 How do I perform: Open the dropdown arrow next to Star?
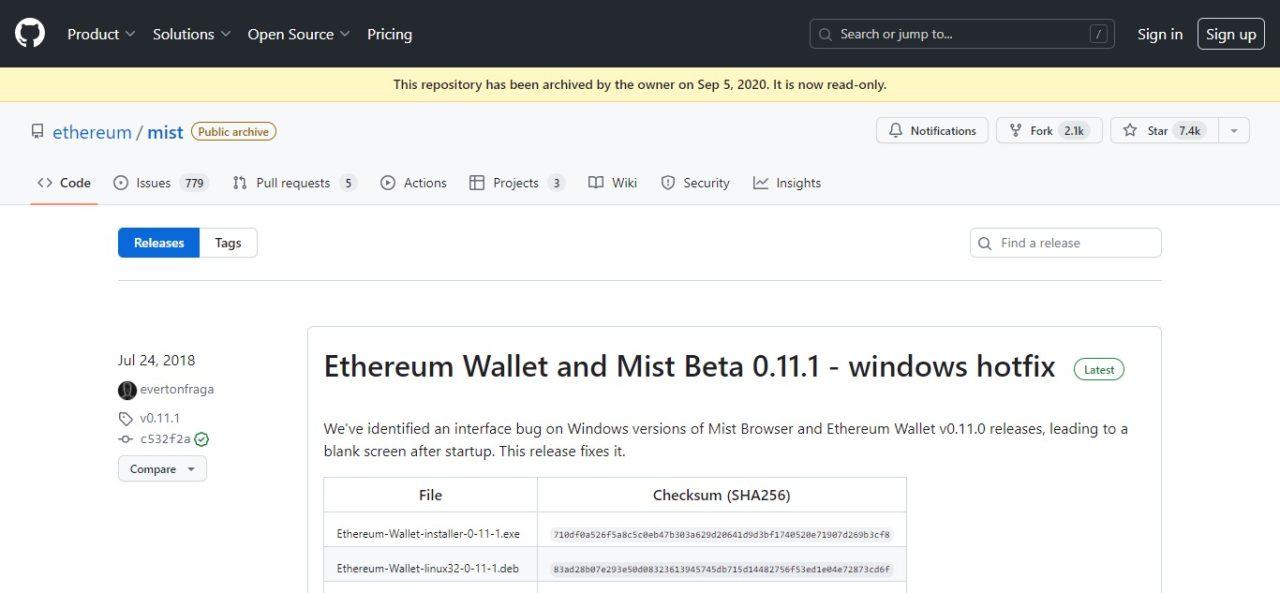coord(1234,131)
